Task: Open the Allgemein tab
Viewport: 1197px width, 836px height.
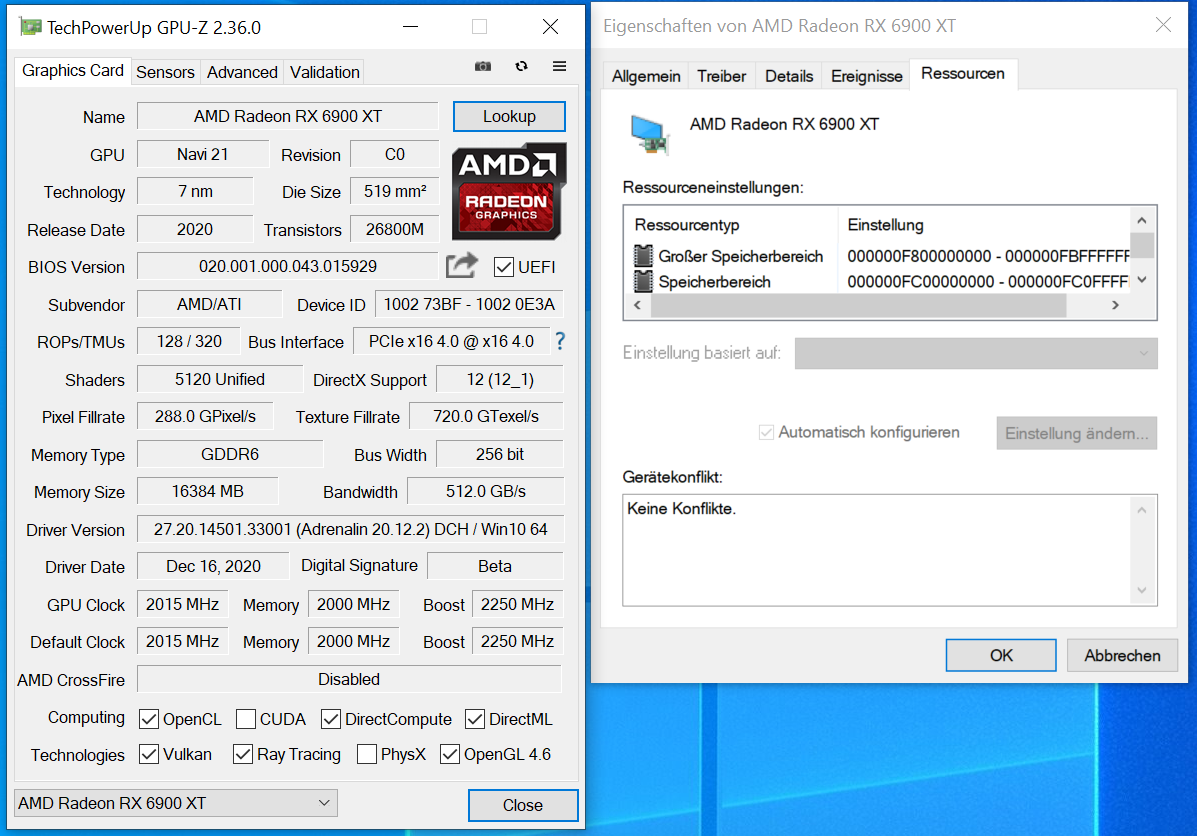Action: 646,76
